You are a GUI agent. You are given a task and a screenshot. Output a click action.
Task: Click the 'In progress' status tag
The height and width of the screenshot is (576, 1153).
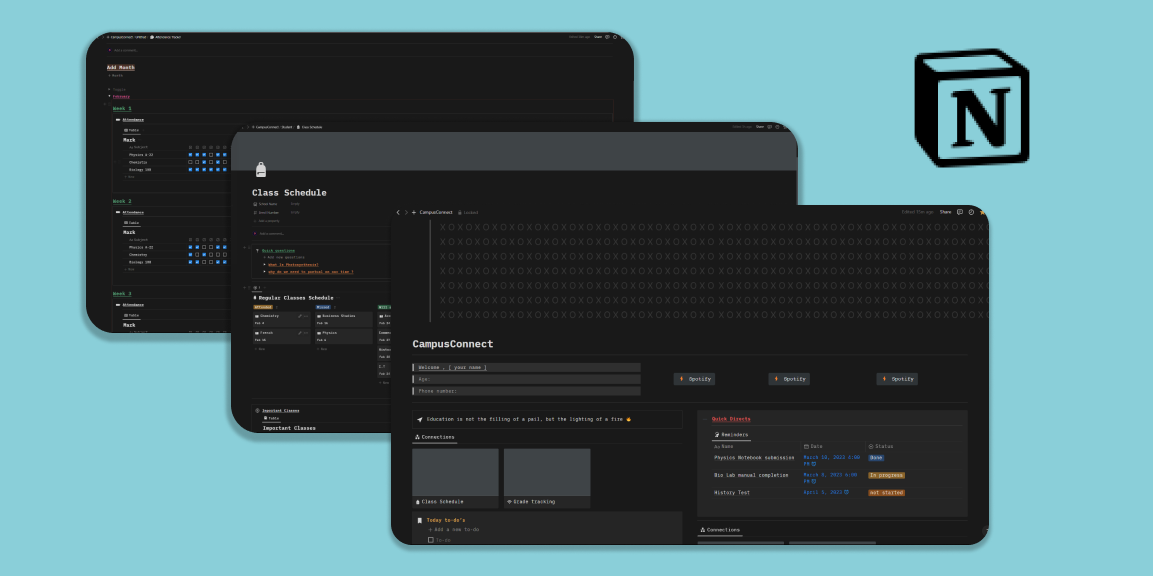pos(886,475)
